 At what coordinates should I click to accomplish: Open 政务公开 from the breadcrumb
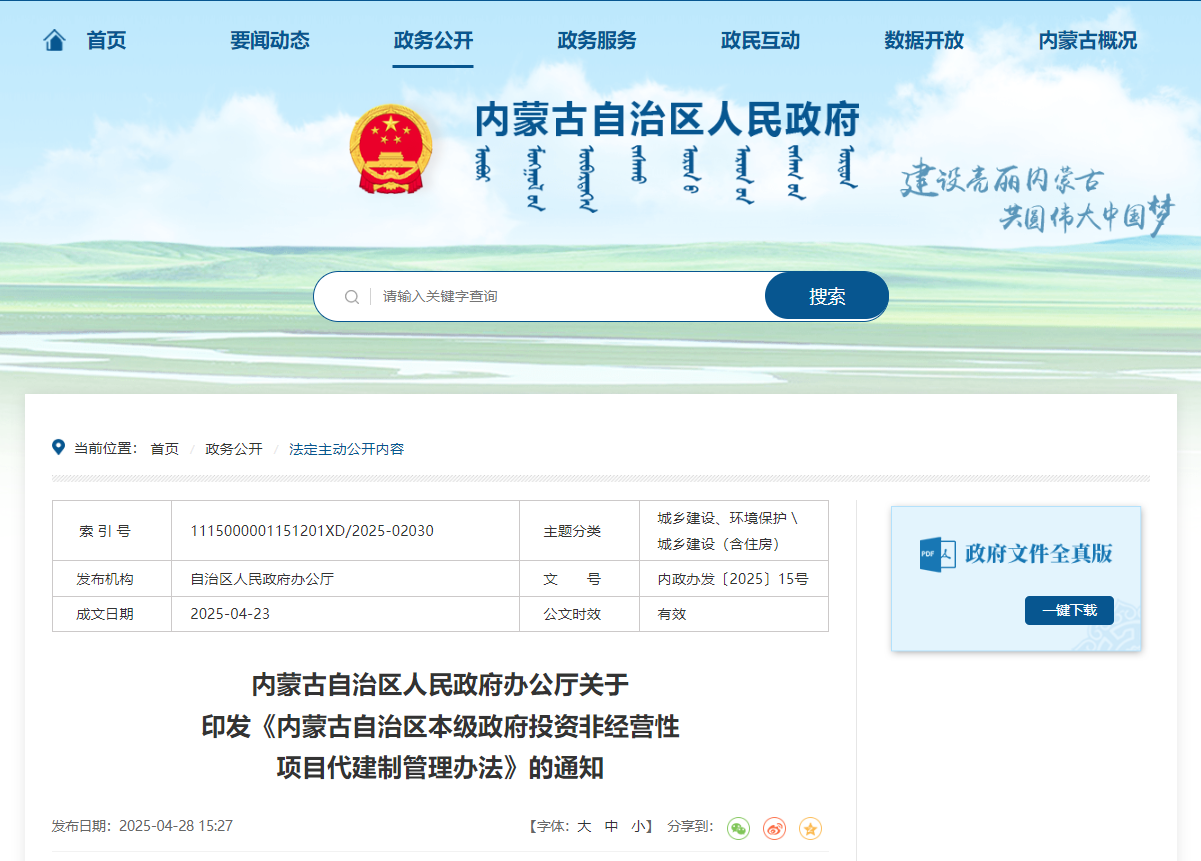231,449
